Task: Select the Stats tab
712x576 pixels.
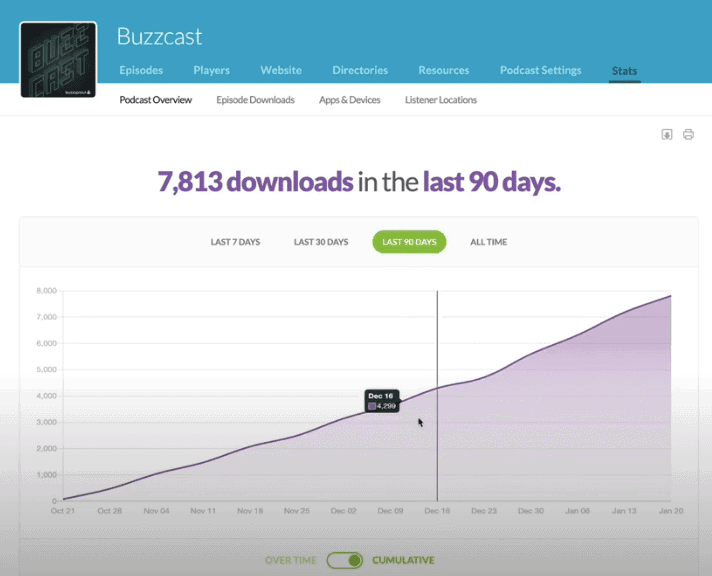Action: click(x=624, y=71)
